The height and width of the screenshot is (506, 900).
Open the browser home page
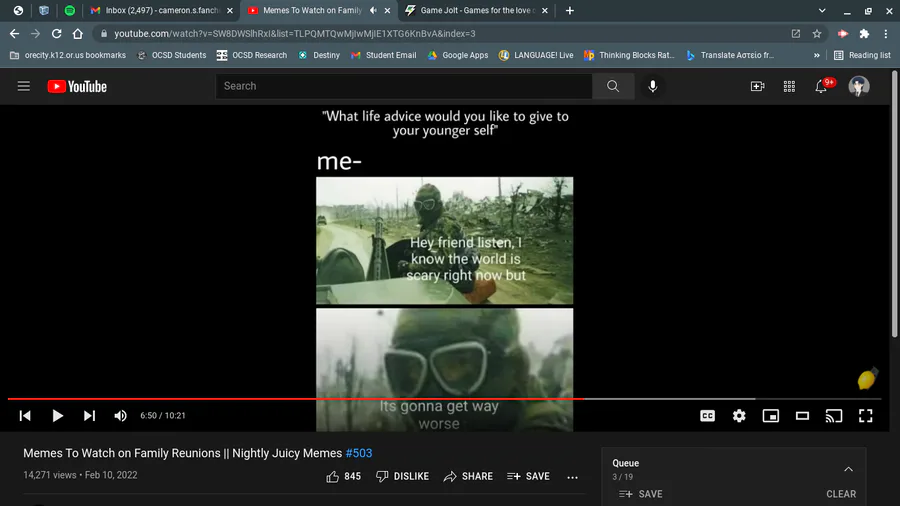click(77, 34)
